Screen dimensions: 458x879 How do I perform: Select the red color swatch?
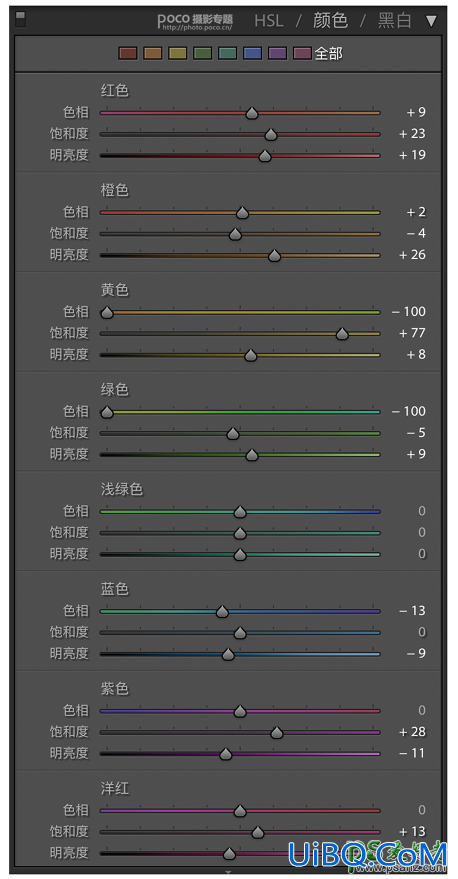coord(128,53)
